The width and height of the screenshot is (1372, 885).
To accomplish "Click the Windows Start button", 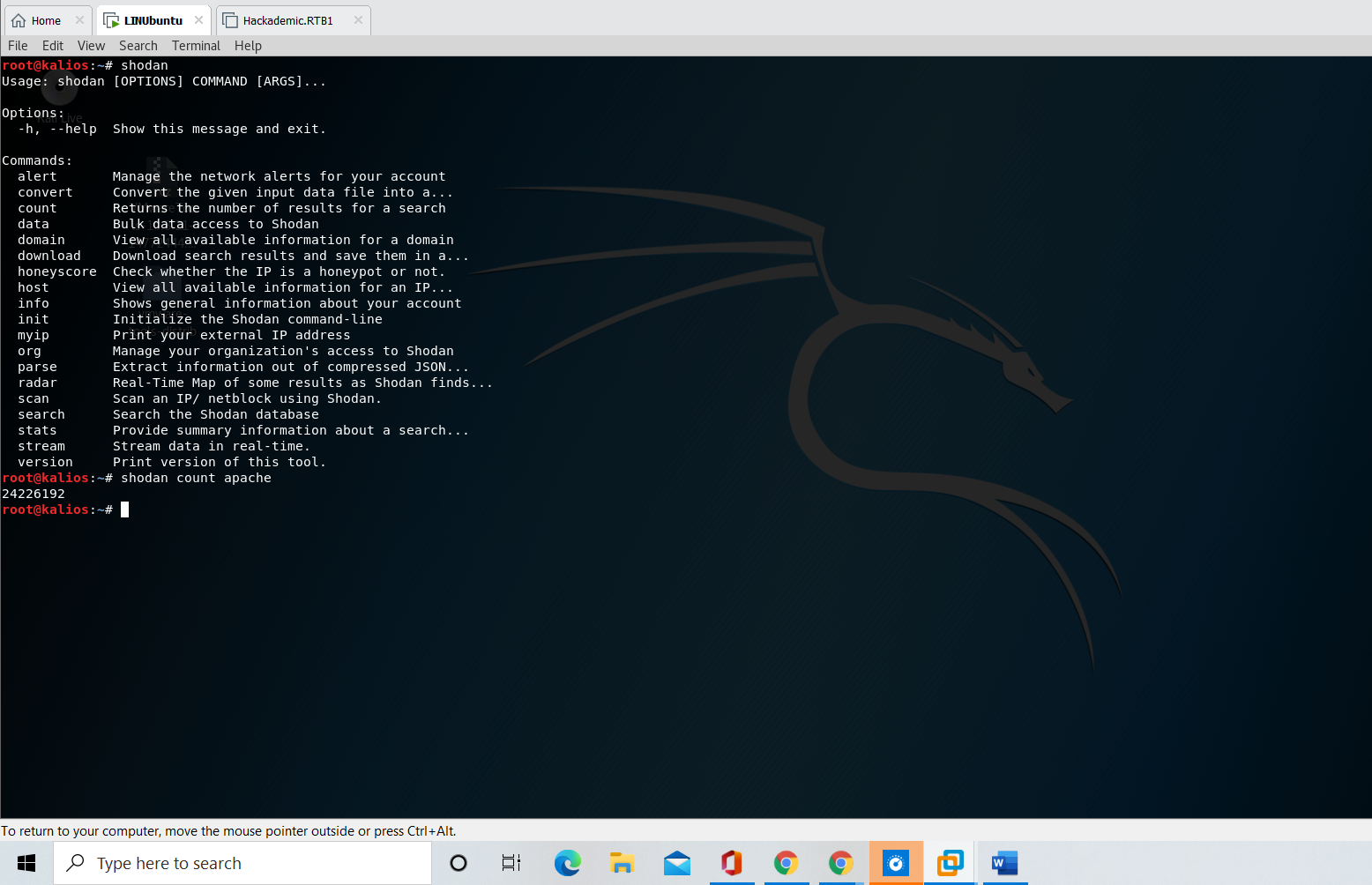I will (x=26, y=863).
